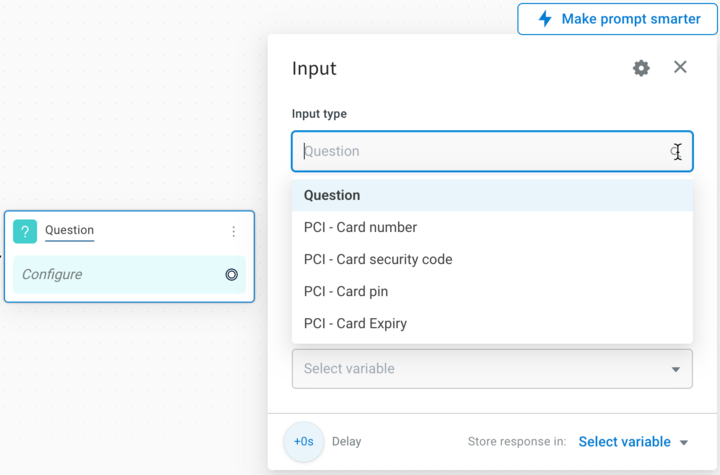The height and width of the screenshot is (475, 720).
Task: Click the +0s Delay button
Action: click(304, 442)
